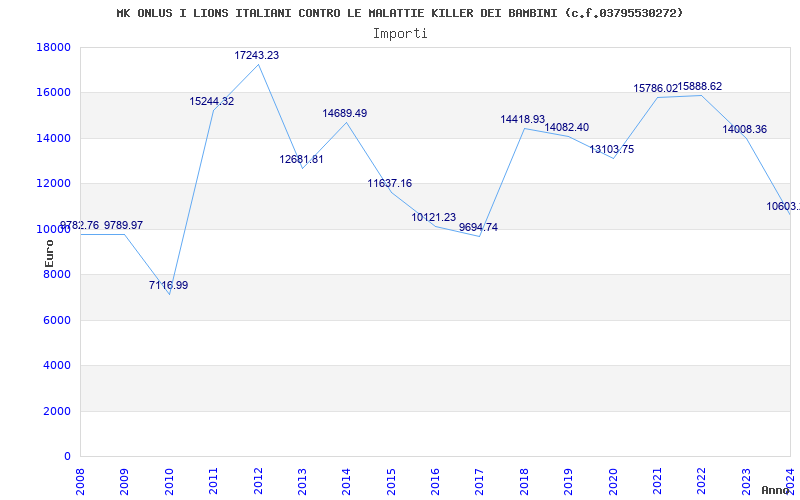Screen dimensions: 800x500
Task: Click the data label 15244.32
Action: coord(212,102)
